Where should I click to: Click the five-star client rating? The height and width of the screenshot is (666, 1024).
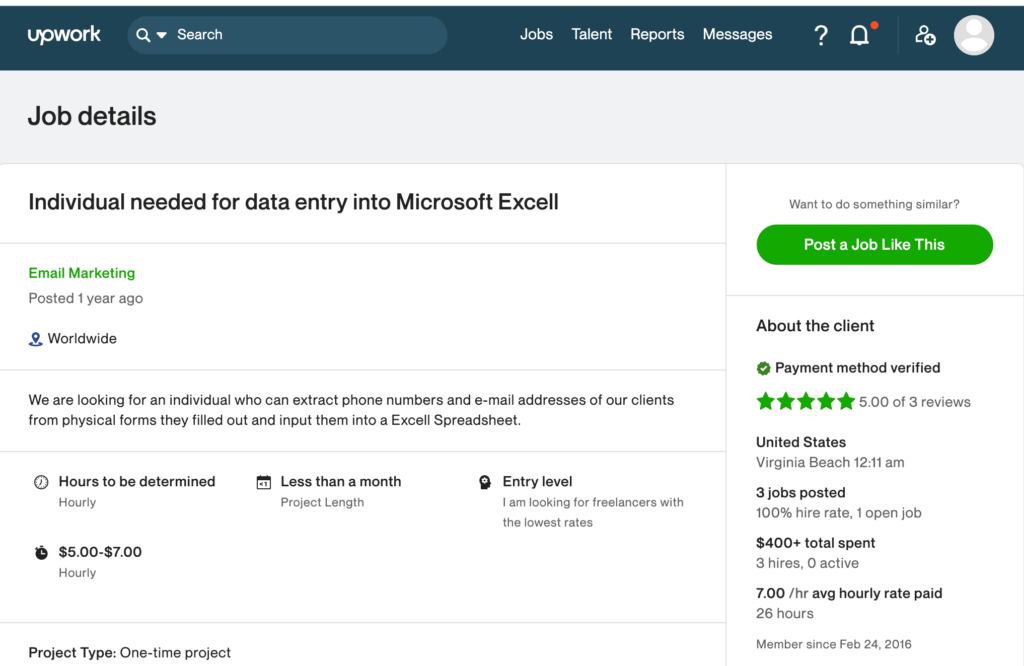pyautogui.click(x=805, y=402)
